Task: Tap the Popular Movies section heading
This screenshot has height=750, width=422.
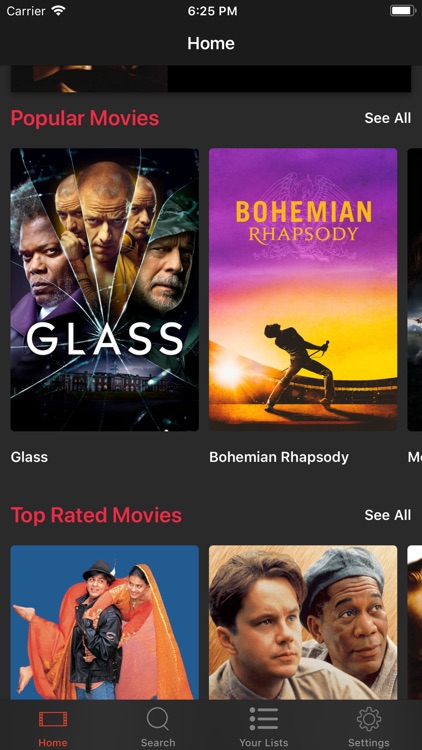Action: point(85,118)
